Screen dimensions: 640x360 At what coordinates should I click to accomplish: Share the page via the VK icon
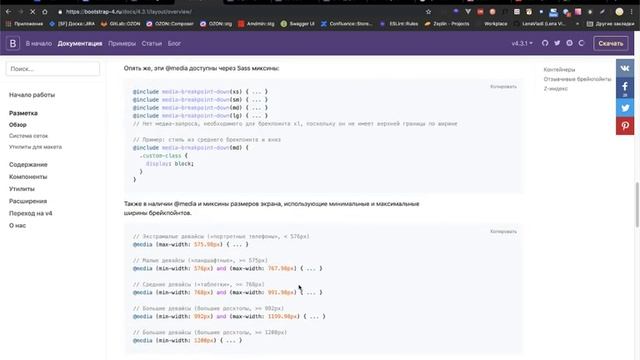point(625,68)
